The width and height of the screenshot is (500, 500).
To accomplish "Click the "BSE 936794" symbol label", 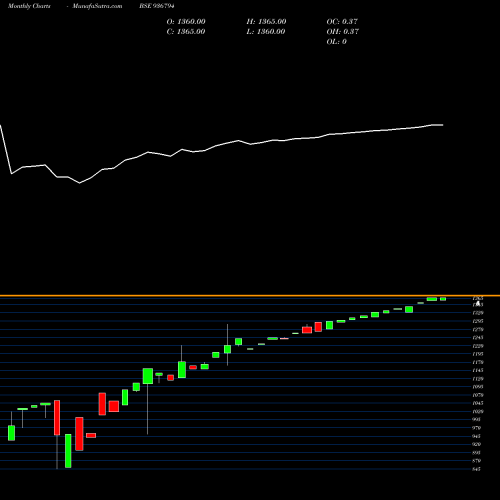I will [x=157, y=6].
